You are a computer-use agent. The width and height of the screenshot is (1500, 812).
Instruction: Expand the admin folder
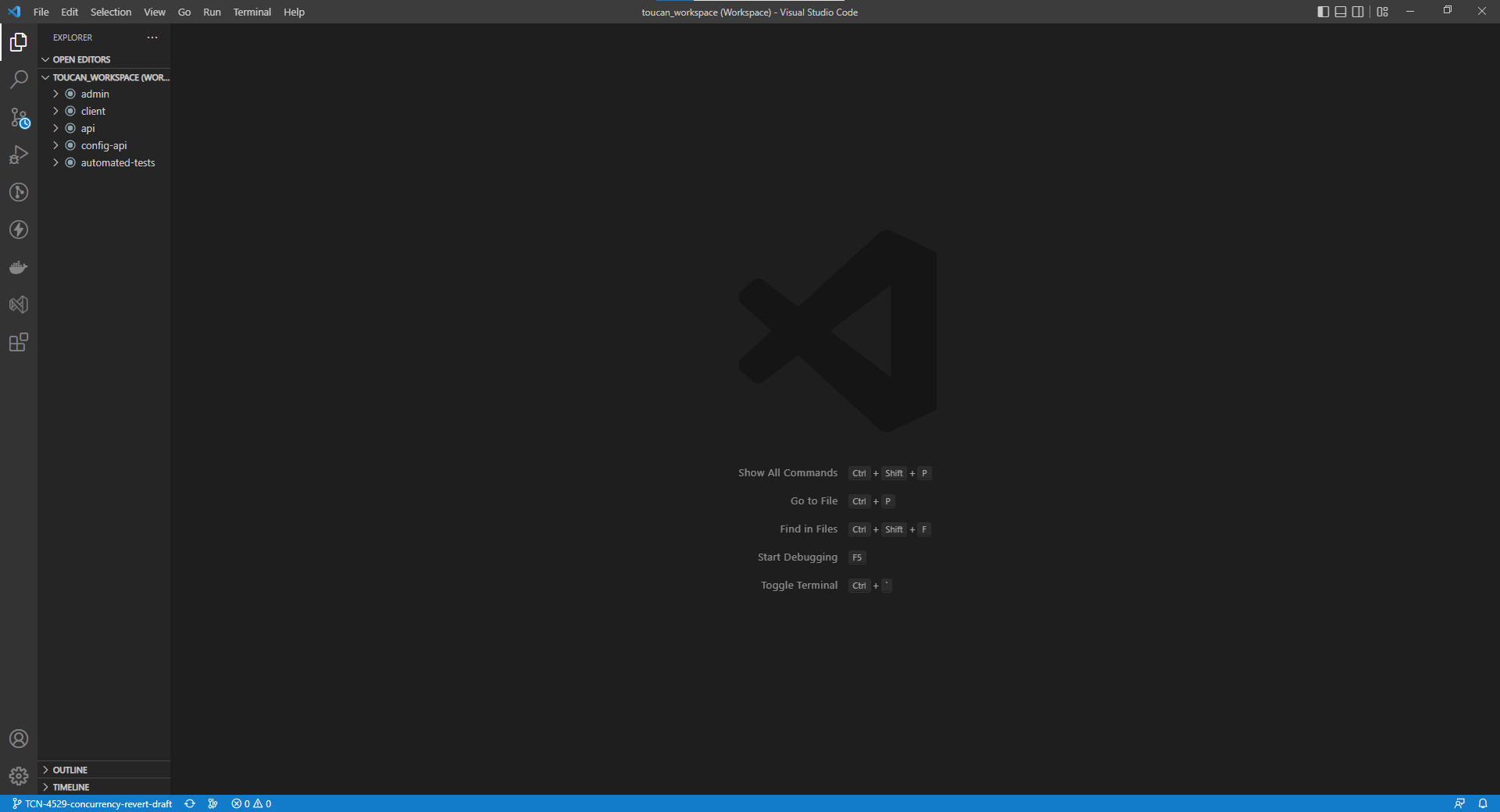[x=104, y=94]
